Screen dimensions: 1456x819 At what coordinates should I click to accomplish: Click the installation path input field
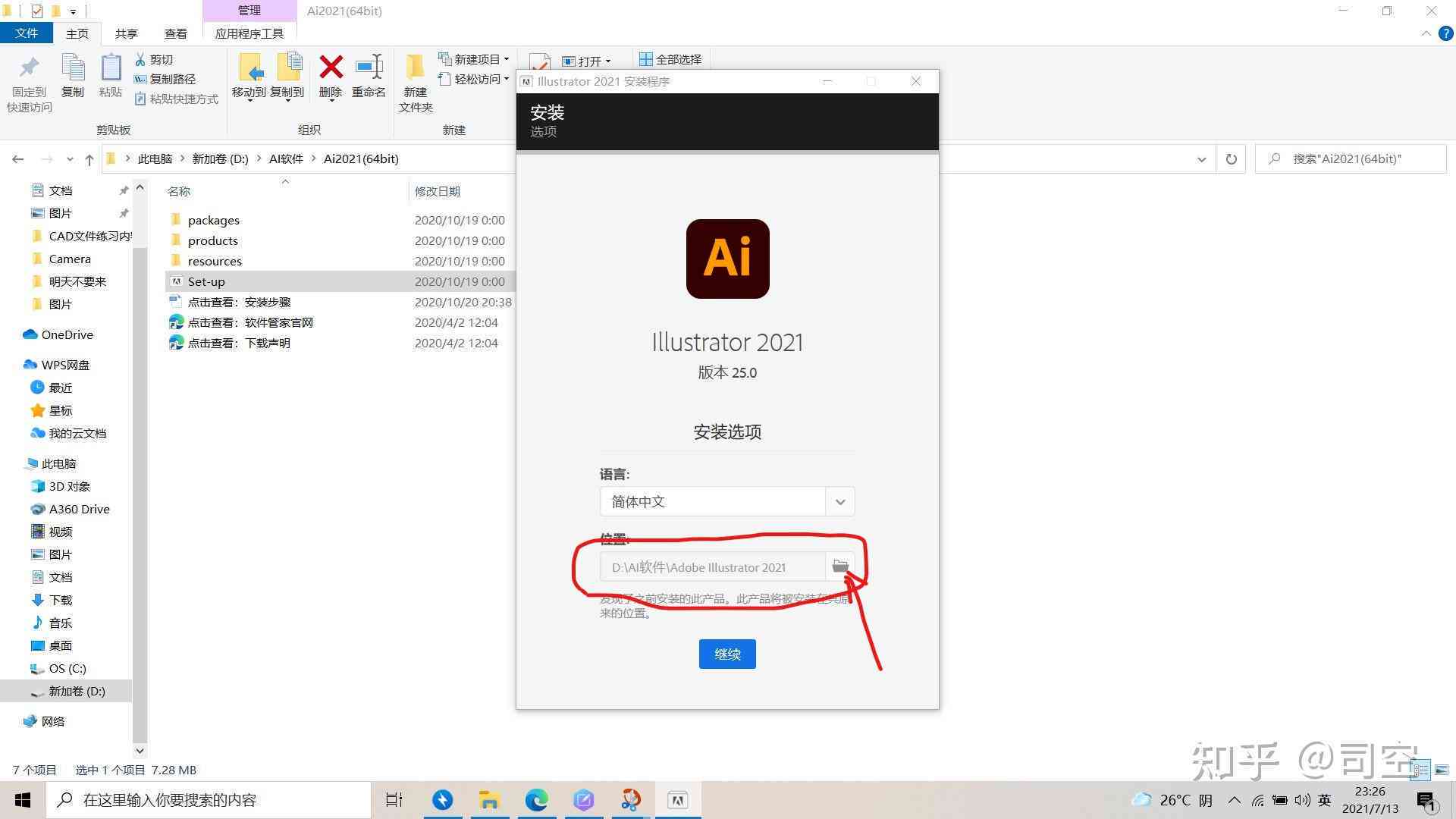pyautogui.click(x=714, y=567)
